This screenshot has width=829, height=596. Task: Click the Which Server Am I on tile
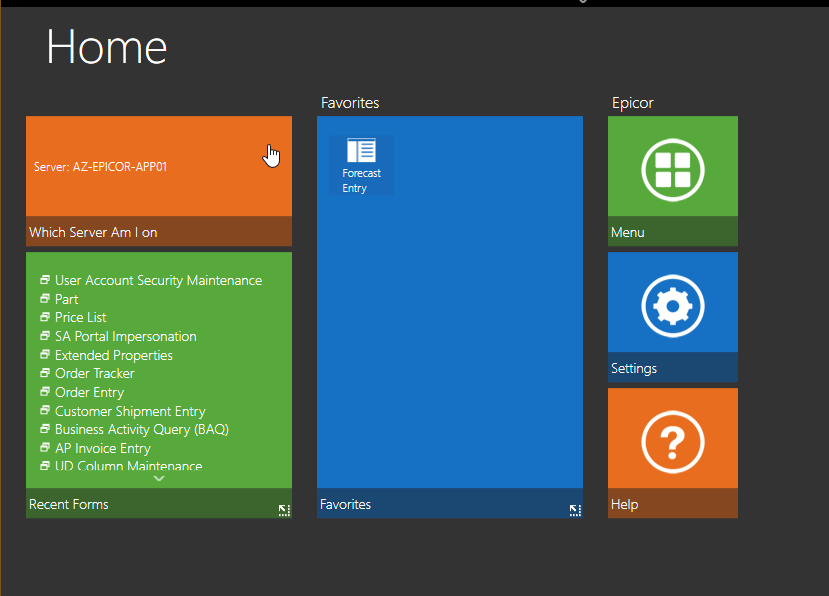[x=159, y=181]
